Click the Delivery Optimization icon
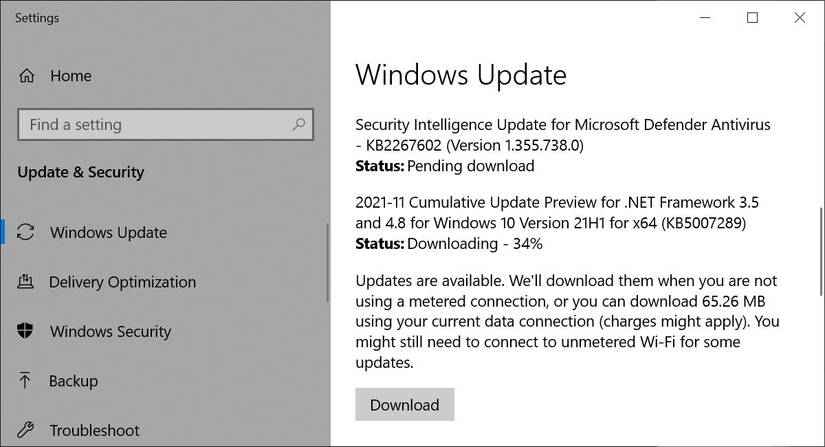This screenshot has height=447, width=825. (27, 282)
